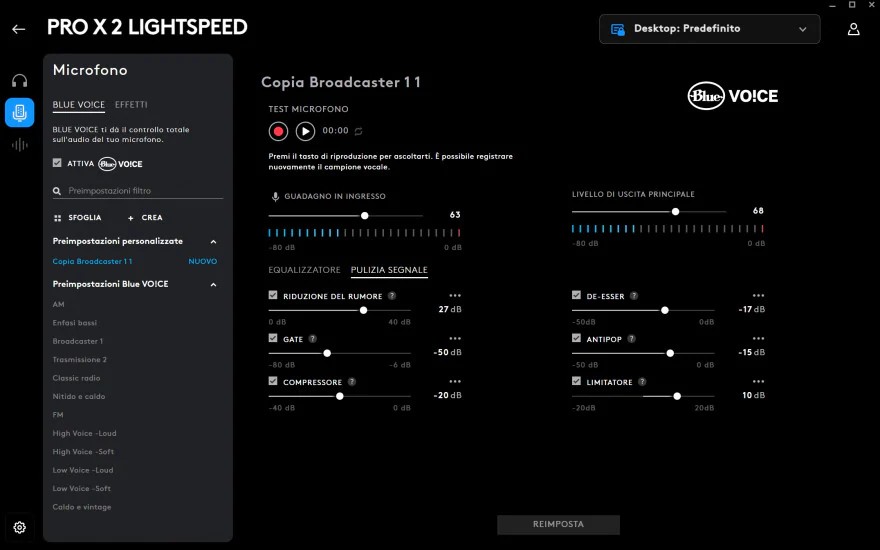
Task: Click the Sfoglia presets button label
Action: click(85, 218)
